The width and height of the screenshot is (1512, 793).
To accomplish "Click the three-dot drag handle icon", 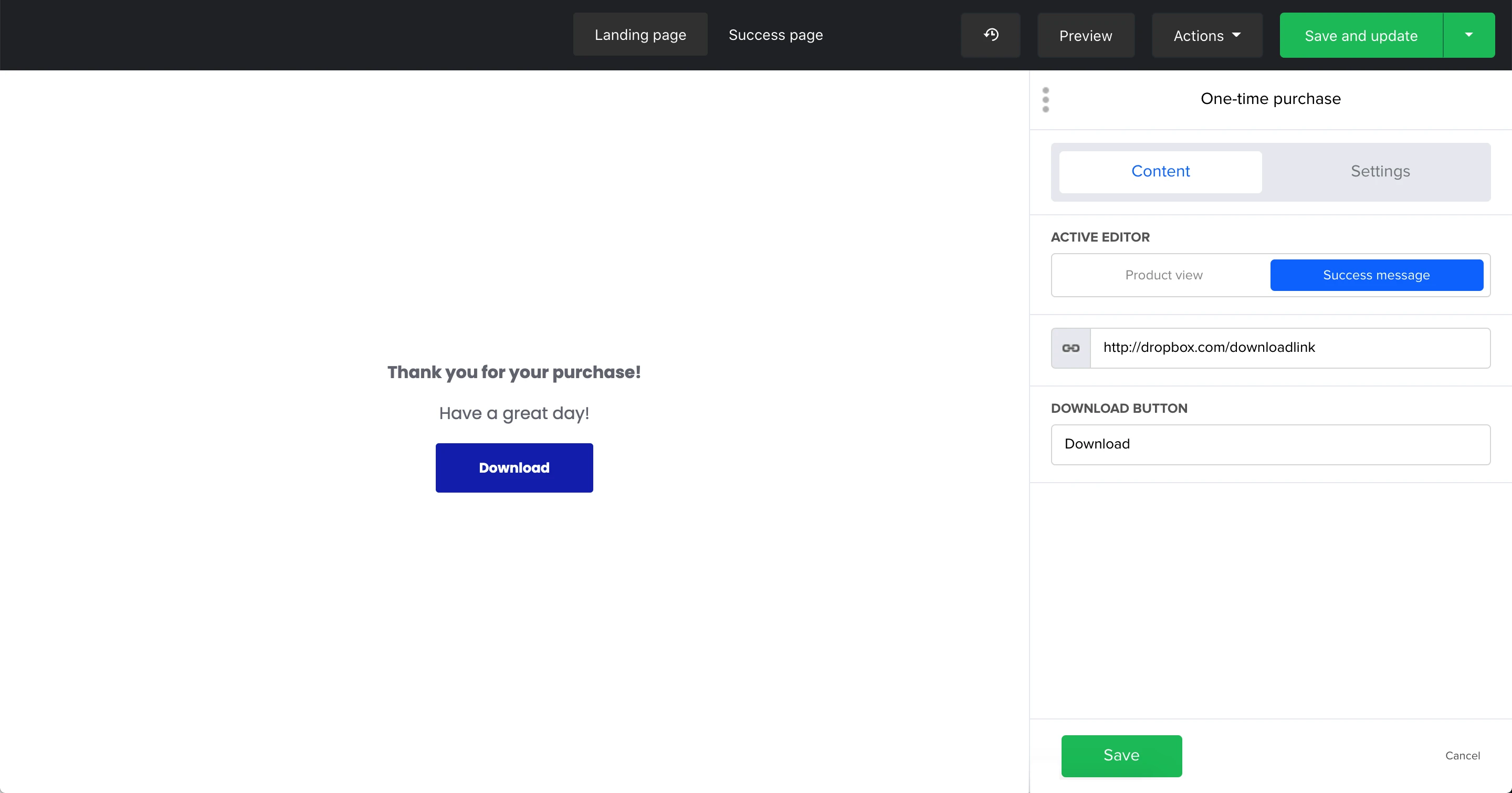I will (x=1045, y=100).
